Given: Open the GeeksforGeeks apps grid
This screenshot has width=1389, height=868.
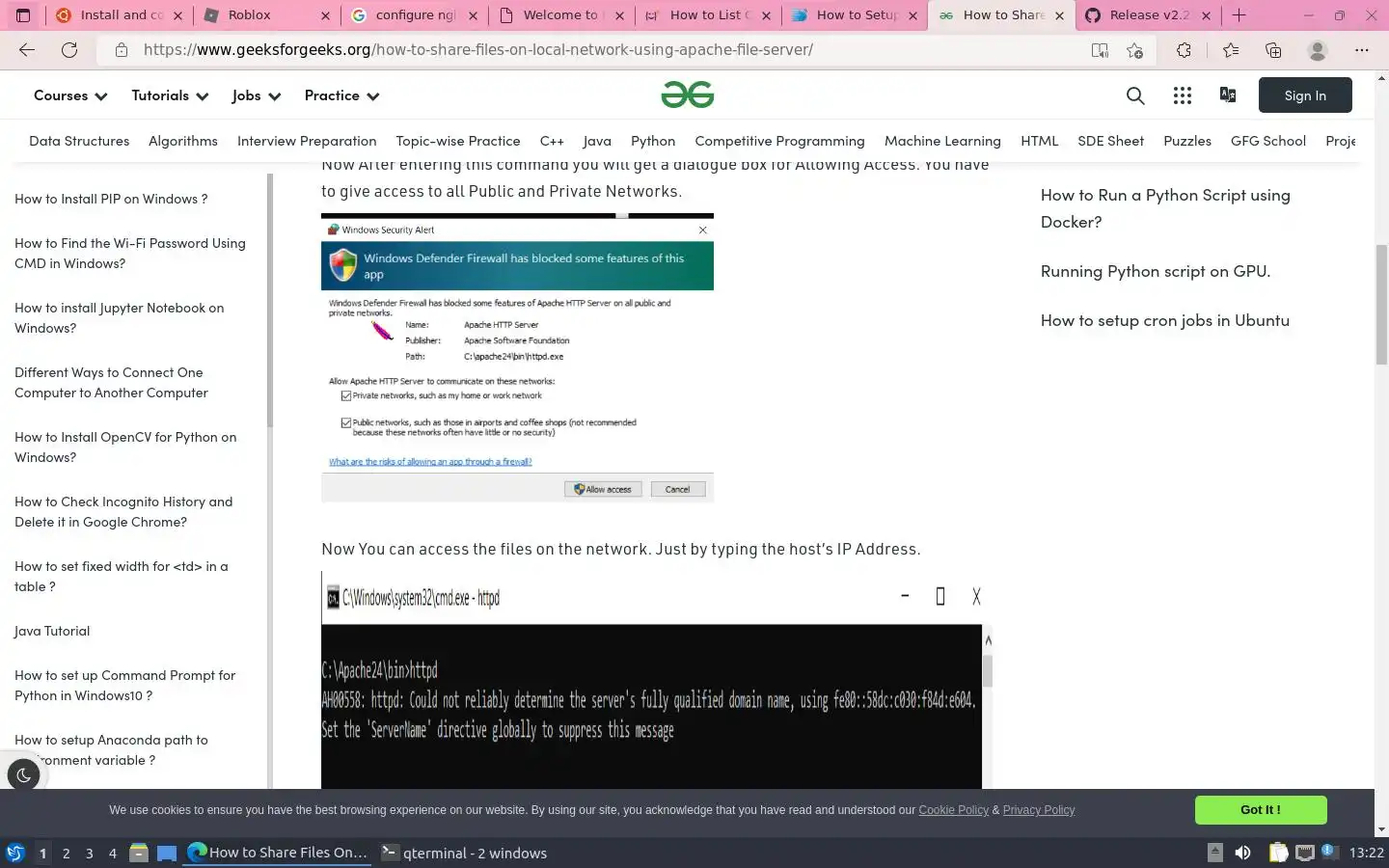Looking at the screenshot, I should [1183, 95].
